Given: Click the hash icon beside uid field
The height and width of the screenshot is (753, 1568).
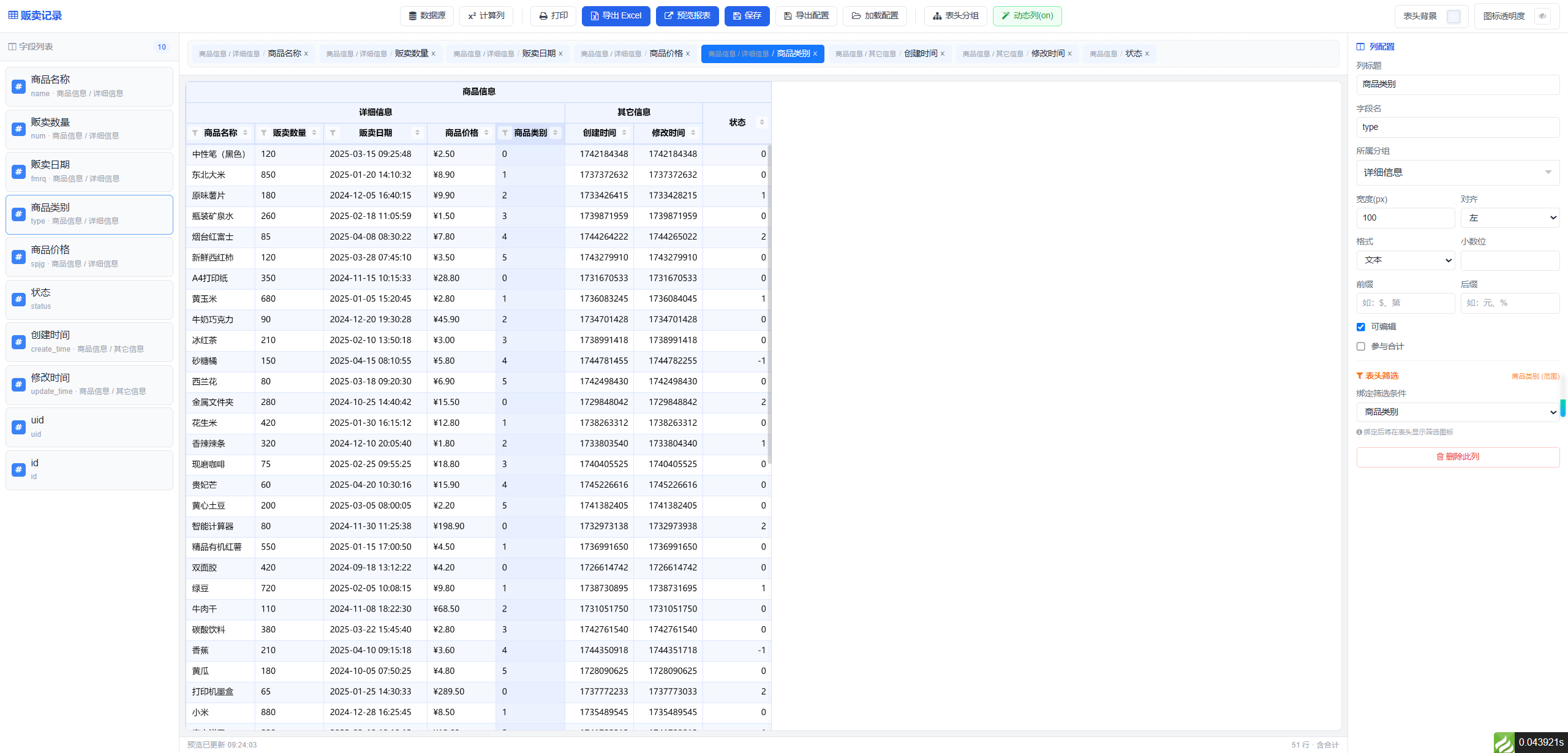Looking at the screenshot, I should pos(18,427).
